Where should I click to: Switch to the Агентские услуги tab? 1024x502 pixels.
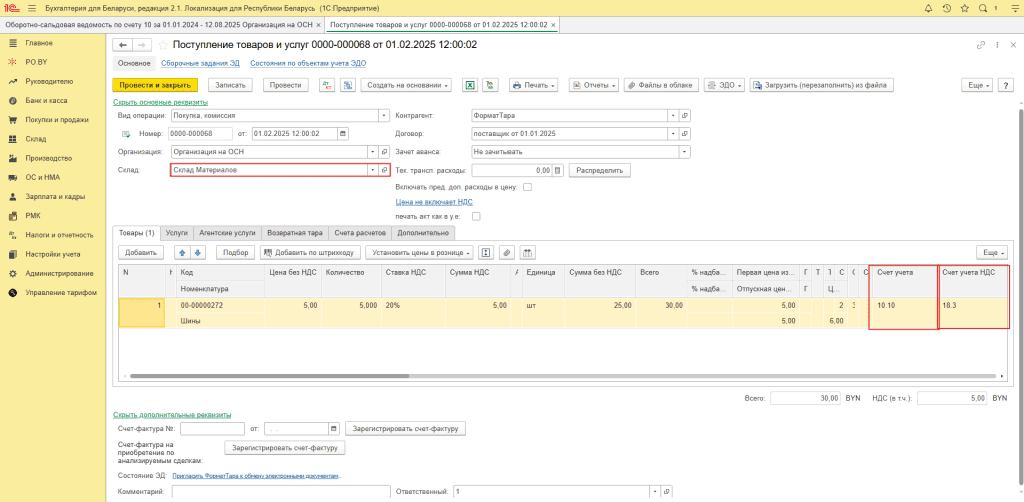tap(227, 232)
